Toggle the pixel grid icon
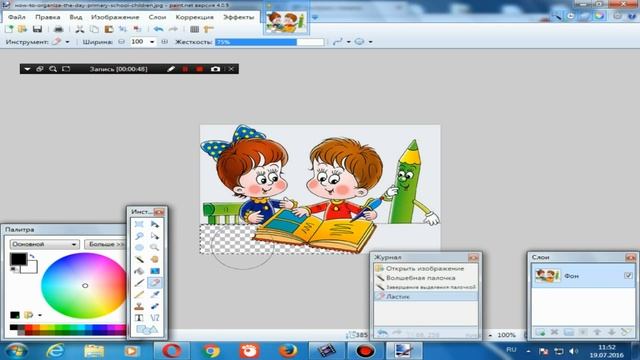 click(194, 29)
